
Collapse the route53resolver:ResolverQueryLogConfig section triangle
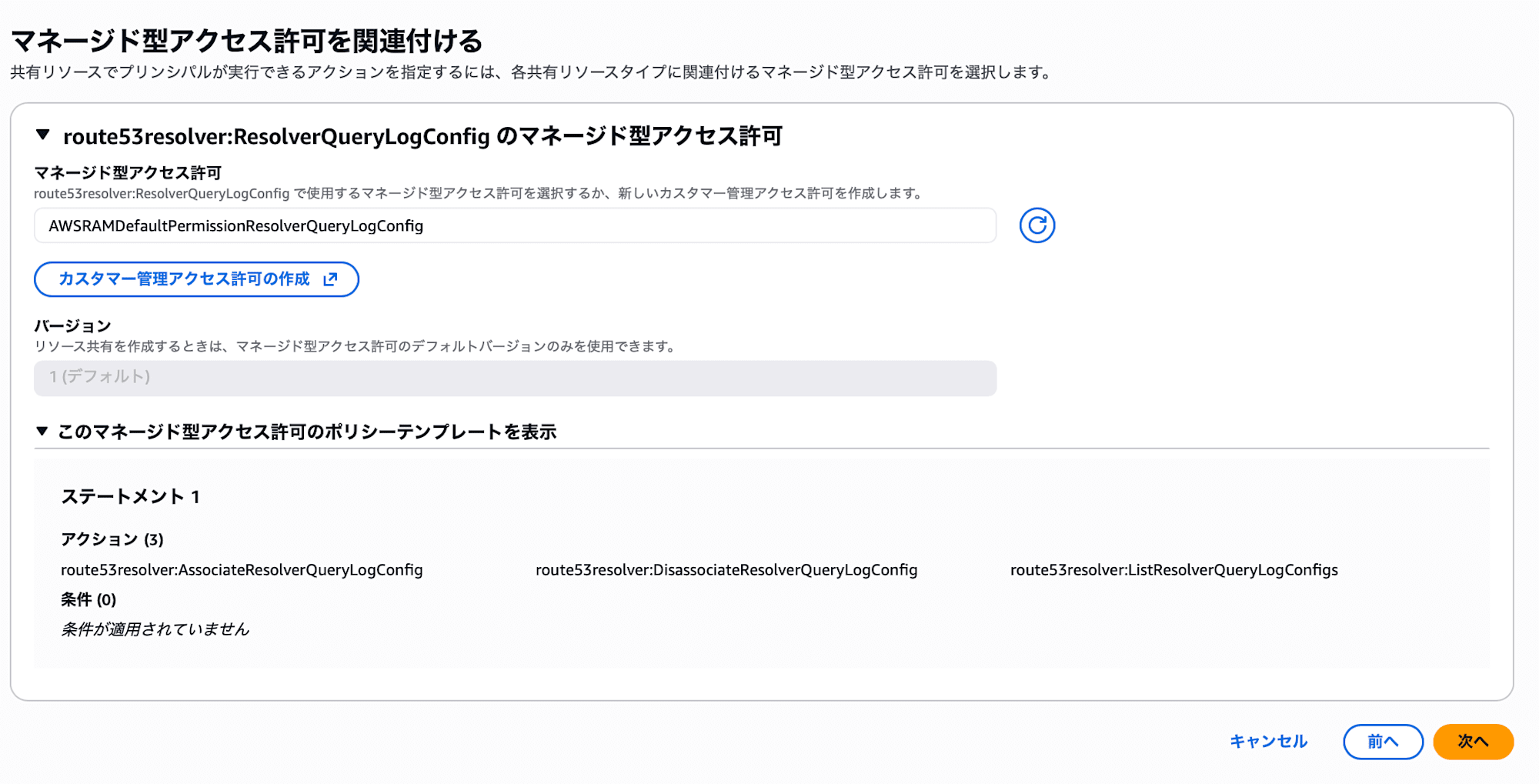[43, 135]
